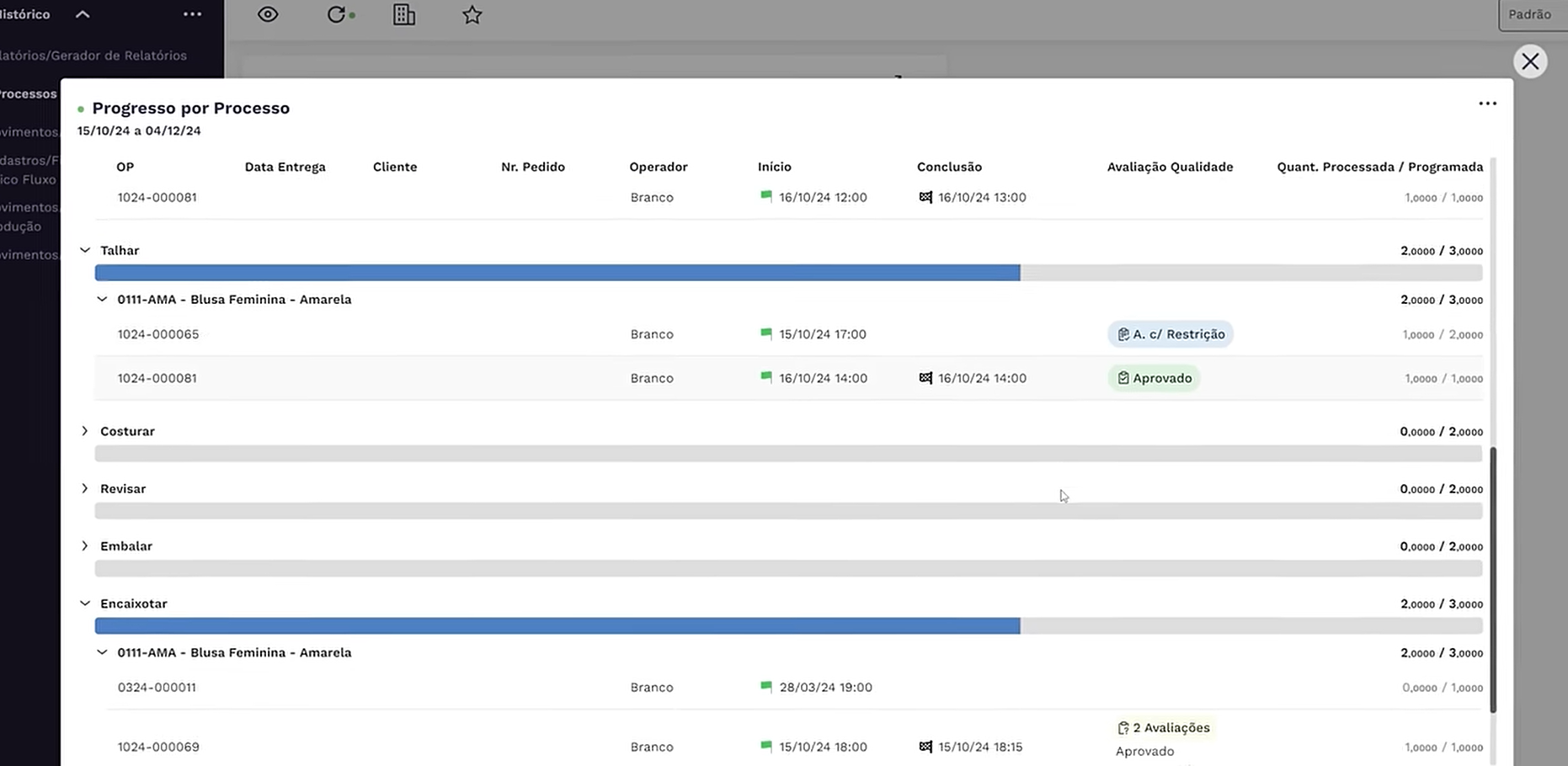Open the Padrão dropdown at top right
This screenshot has width=1568, height=766.
tap(1529, 14)
